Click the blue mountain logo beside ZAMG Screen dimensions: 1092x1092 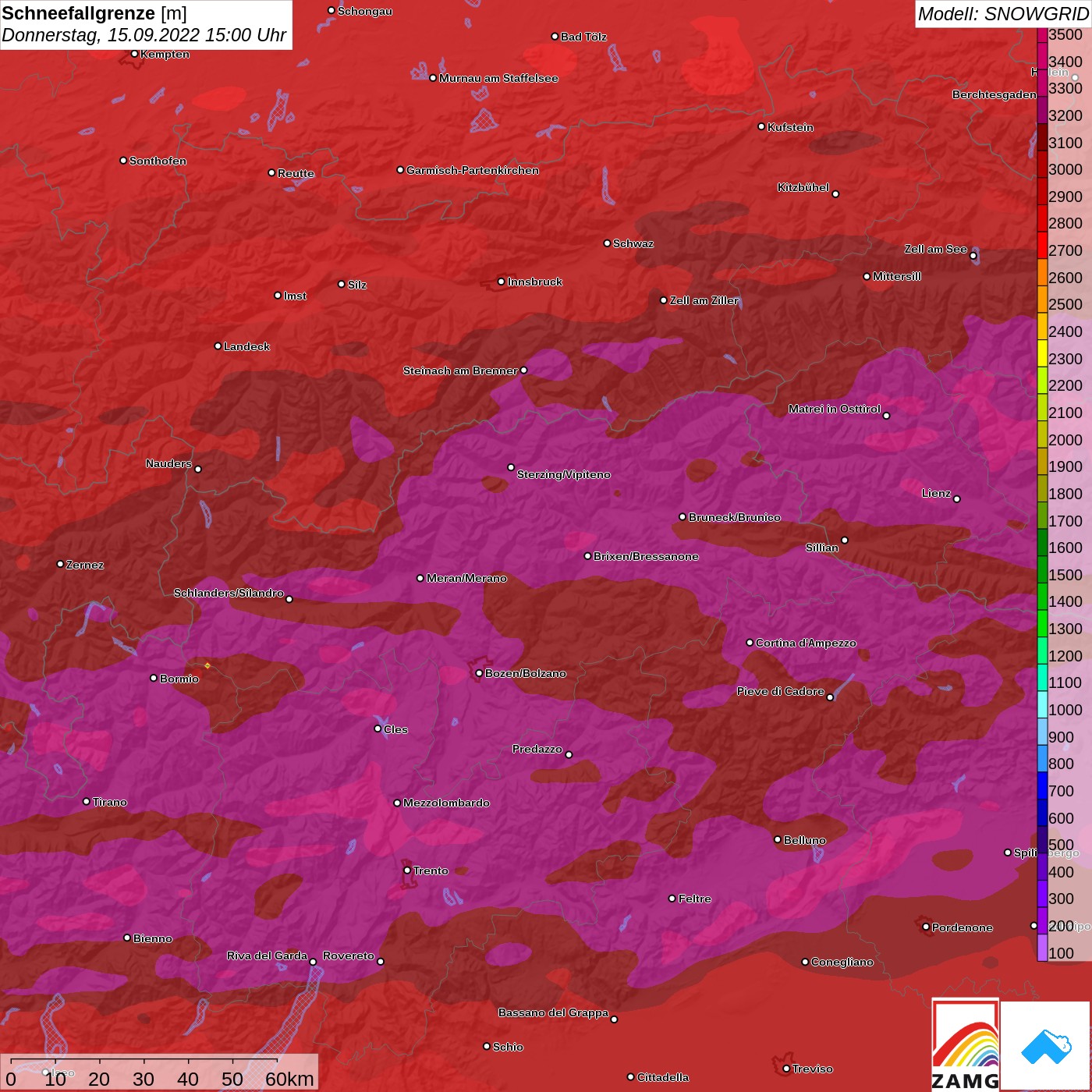click(1046, 1046)
